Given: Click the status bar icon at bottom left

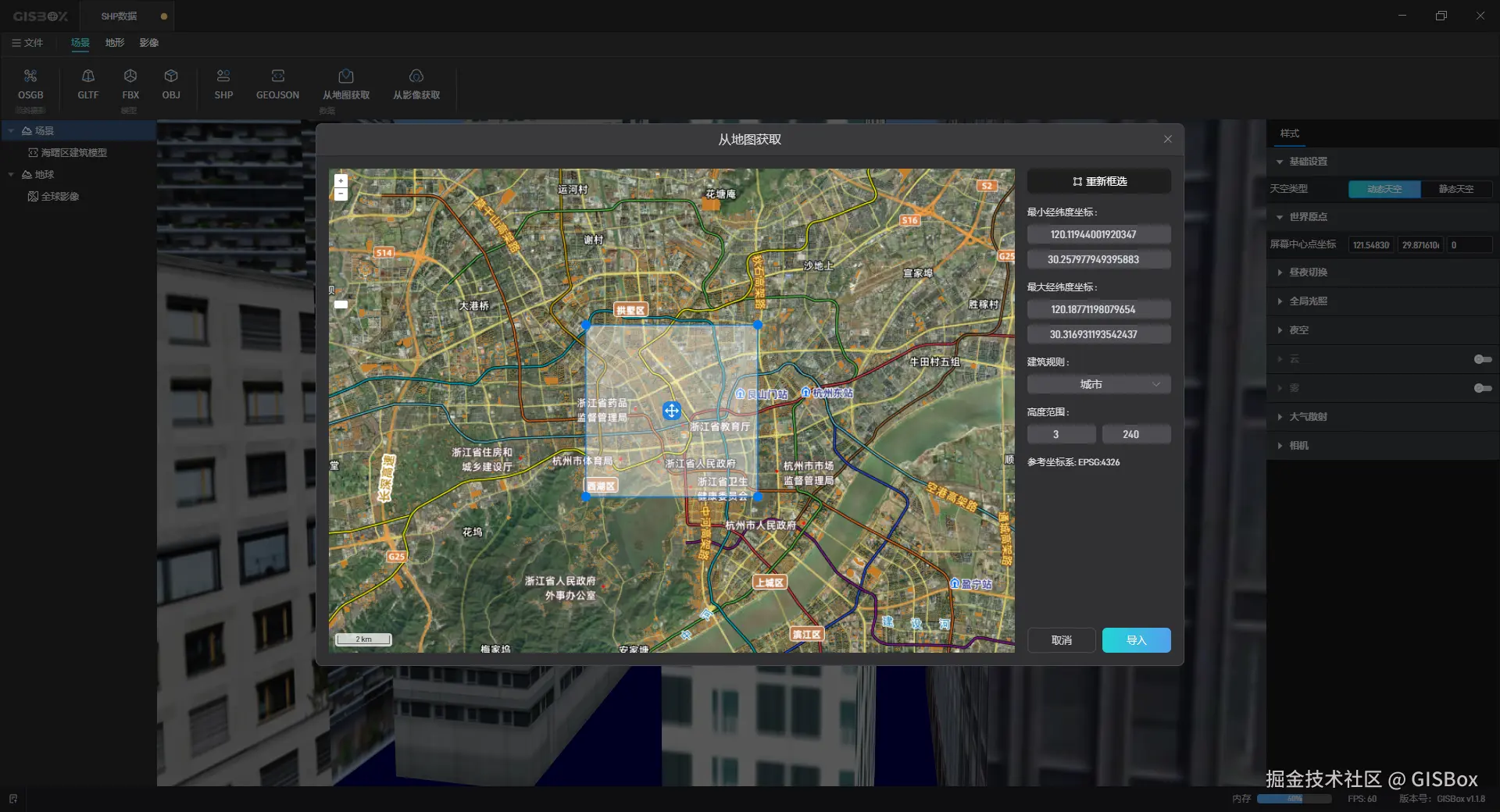Looking at the screenshot, I should 13,799.
